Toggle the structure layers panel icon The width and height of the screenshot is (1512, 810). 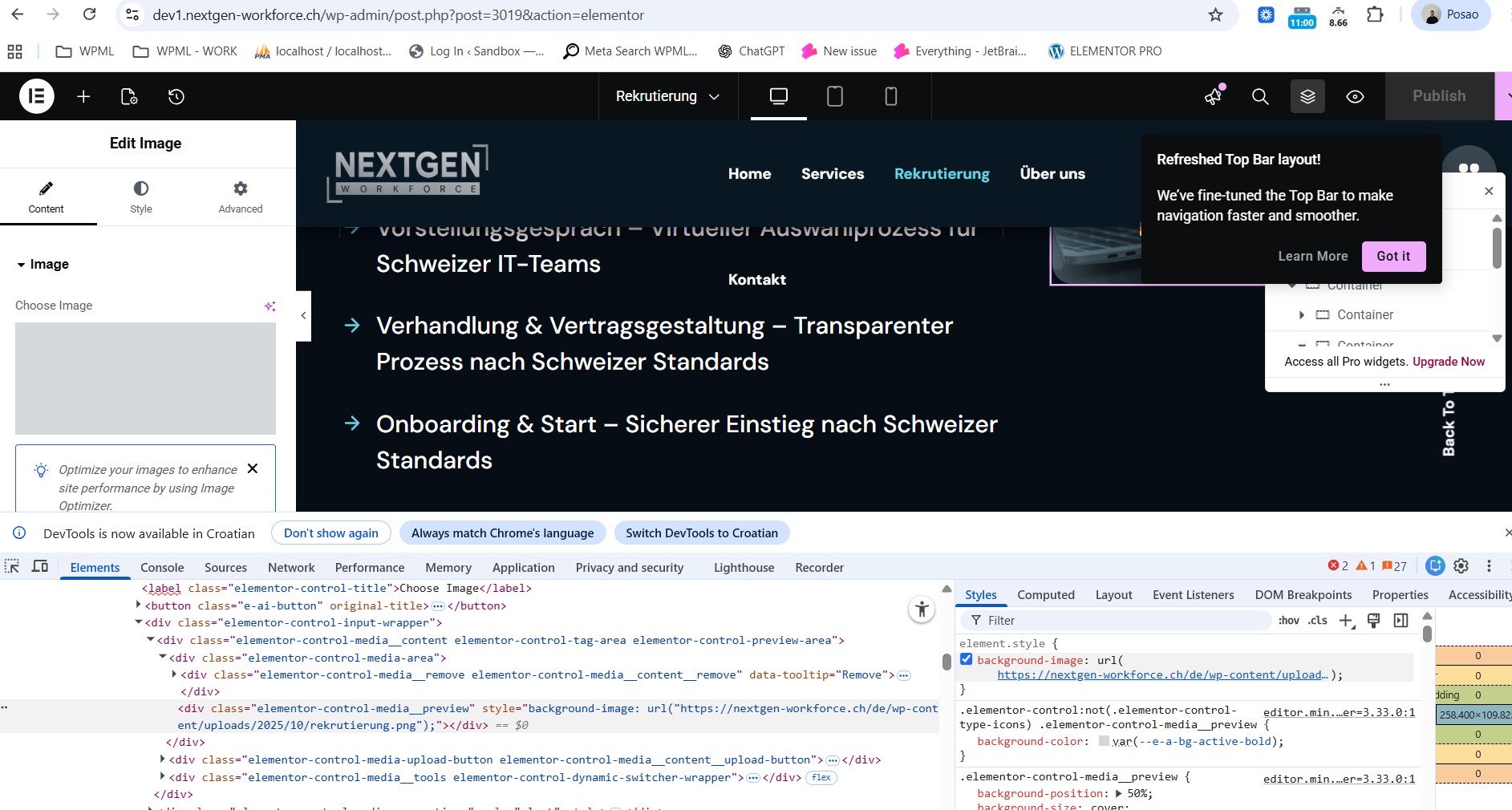[x=1307, y=96]
